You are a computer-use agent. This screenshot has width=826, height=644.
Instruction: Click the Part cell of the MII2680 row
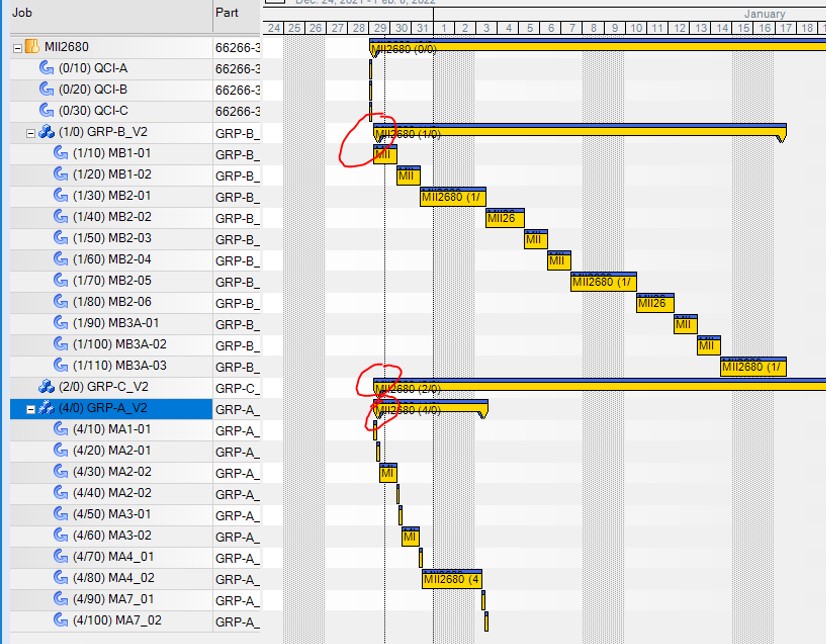(x=237, y=48)
